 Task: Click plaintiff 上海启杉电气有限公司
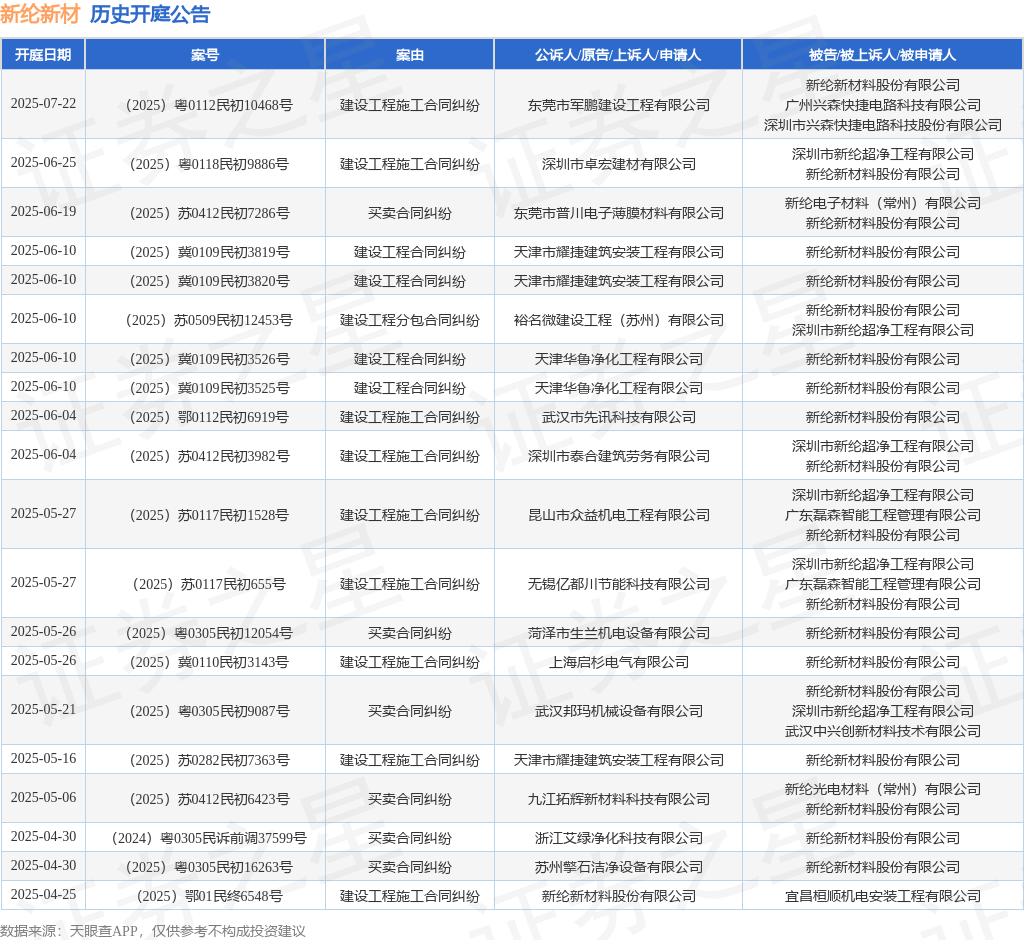pyautogui.click(x=618, y=662)
